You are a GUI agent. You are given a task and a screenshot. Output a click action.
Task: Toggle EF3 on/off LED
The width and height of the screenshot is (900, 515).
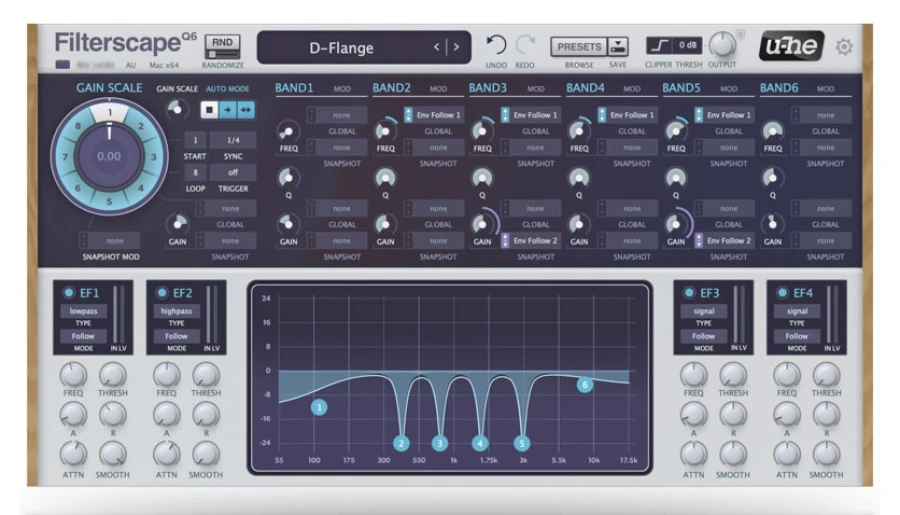click(689, 293)
